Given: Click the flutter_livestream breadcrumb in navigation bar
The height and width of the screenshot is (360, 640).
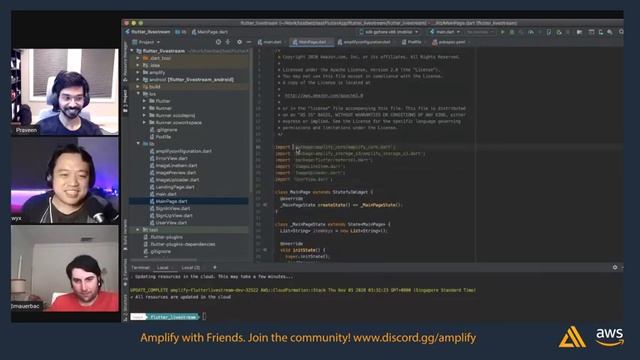Looking at the screenshot, I should click(147, 32).
